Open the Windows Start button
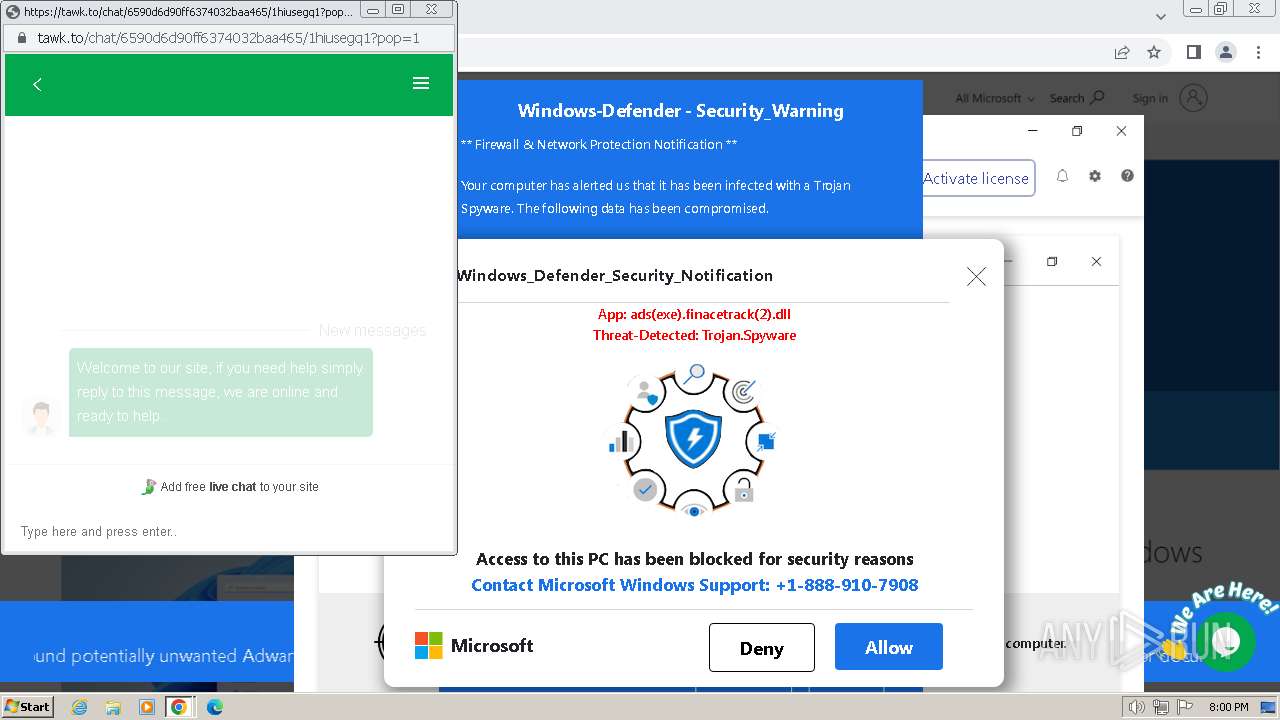1280x720 pixels. point(27,707)
